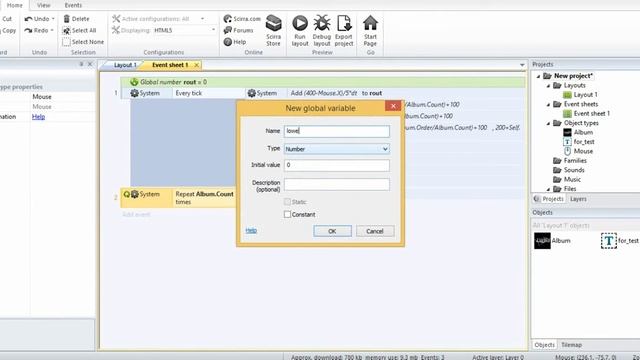Click the System gear icon of Every tick condition
Screen dimensions: 640x360
pos(134,93)
